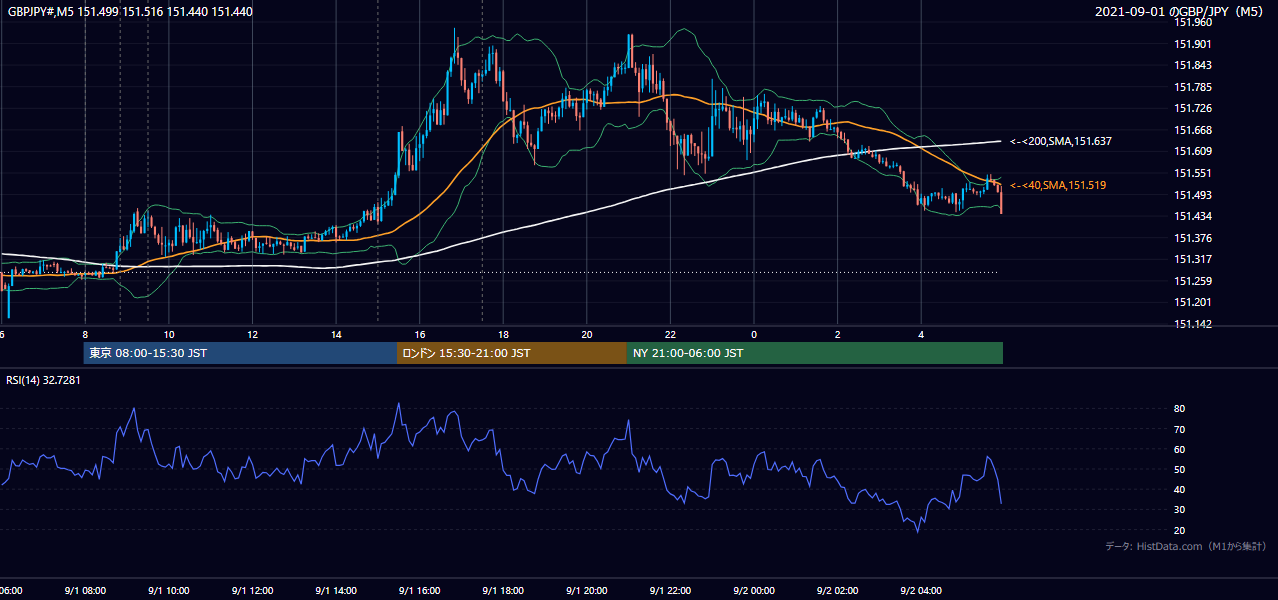Click the RSI scale value 80

click(x=1180, y=409)
